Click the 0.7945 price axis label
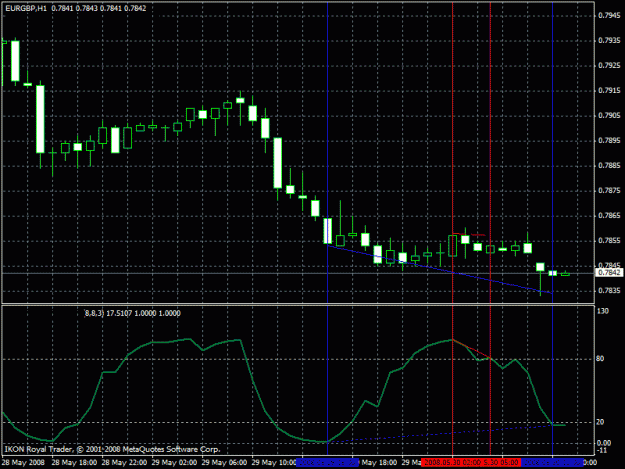This screenshot has height=469, width=625. [x=609, y=16]
